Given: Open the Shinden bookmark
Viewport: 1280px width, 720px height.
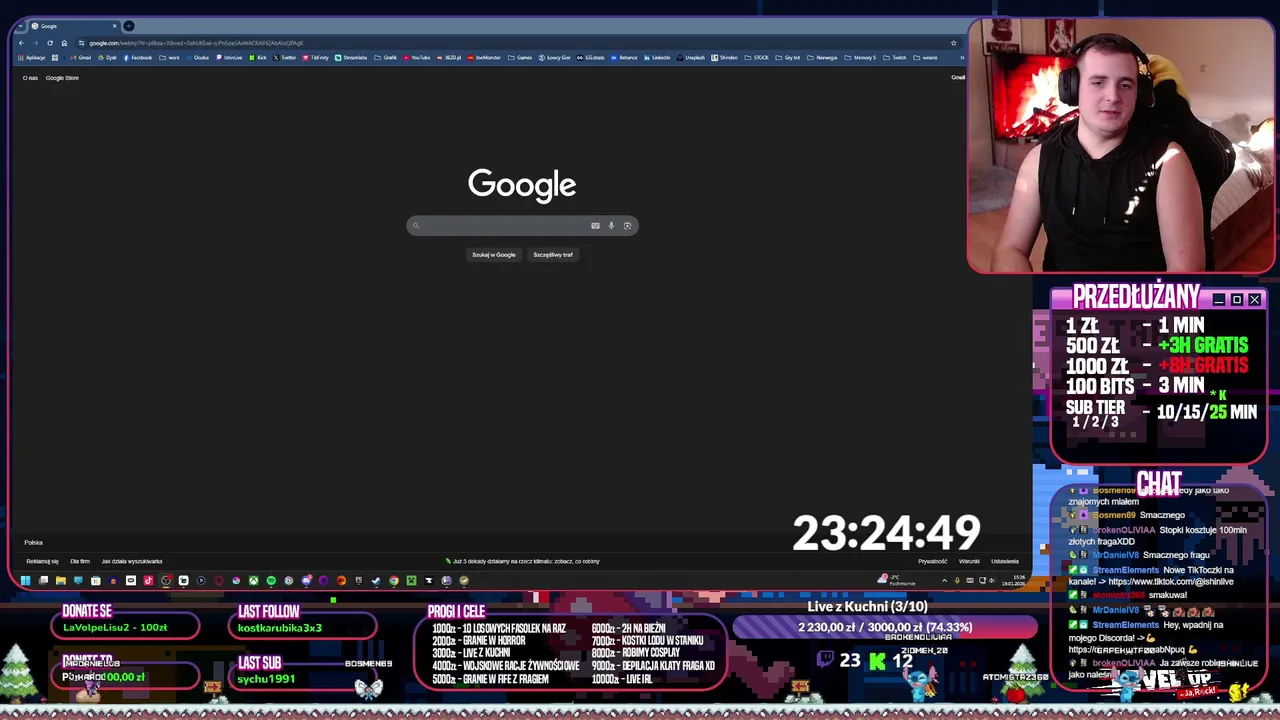Looking at the screenshot, I should pos(725,58).
